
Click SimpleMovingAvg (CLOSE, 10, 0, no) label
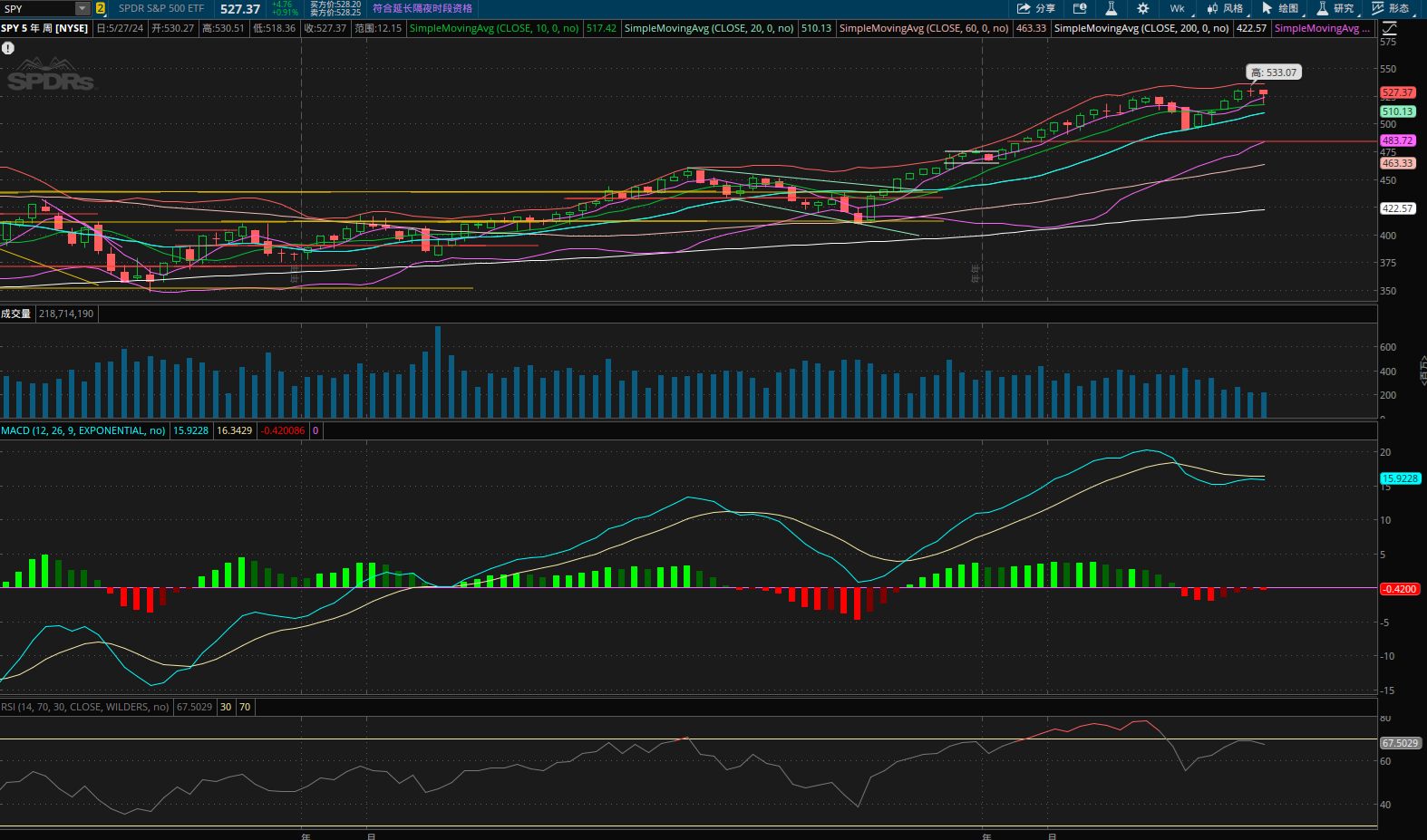[x=494, y=28]
